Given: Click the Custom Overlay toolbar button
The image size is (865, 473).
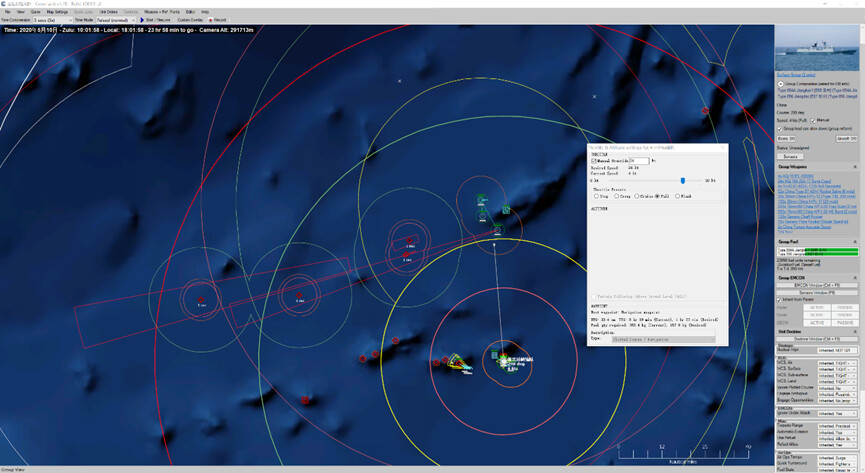Looking at the screenshot, I should coord(190,20).
